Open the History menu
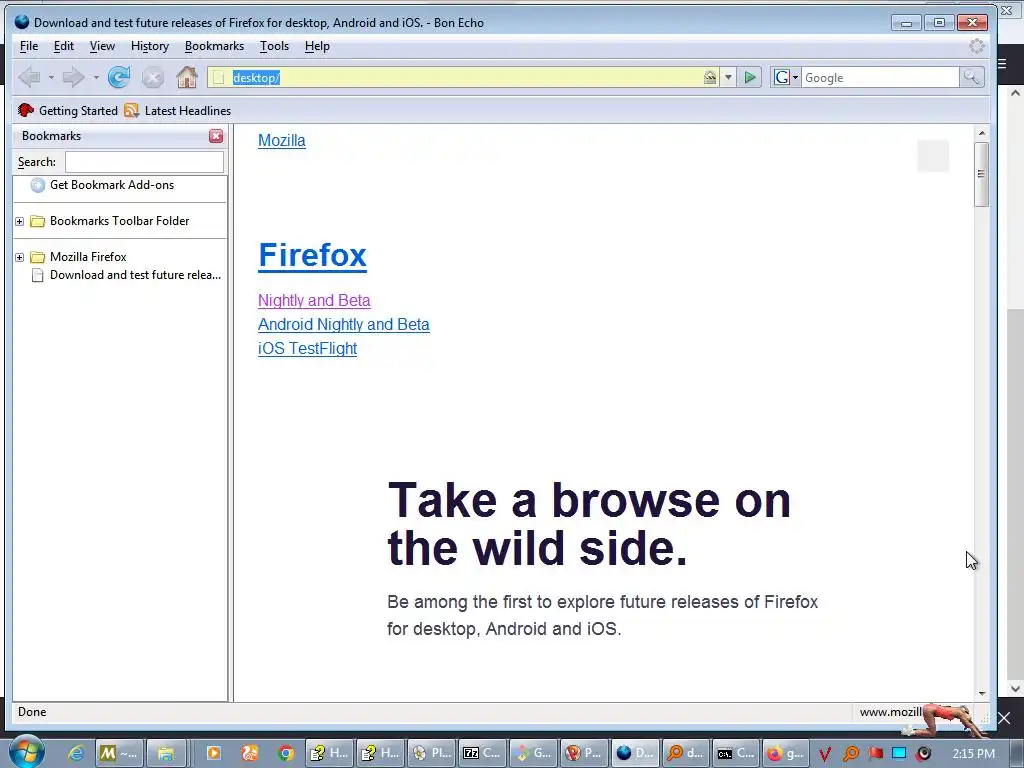 click(x=150, y=46)
